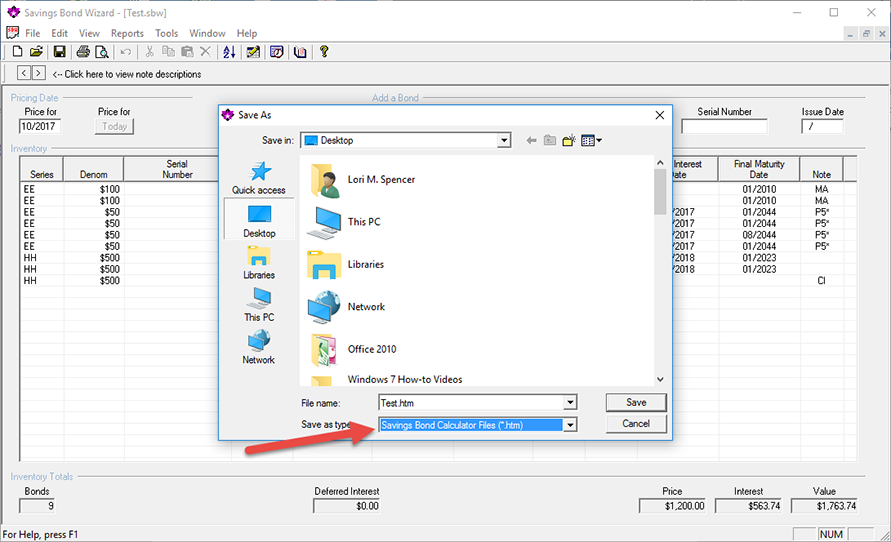
Task: Select the Lori M. Spencer folder
Action: click(x=363, y=180)
